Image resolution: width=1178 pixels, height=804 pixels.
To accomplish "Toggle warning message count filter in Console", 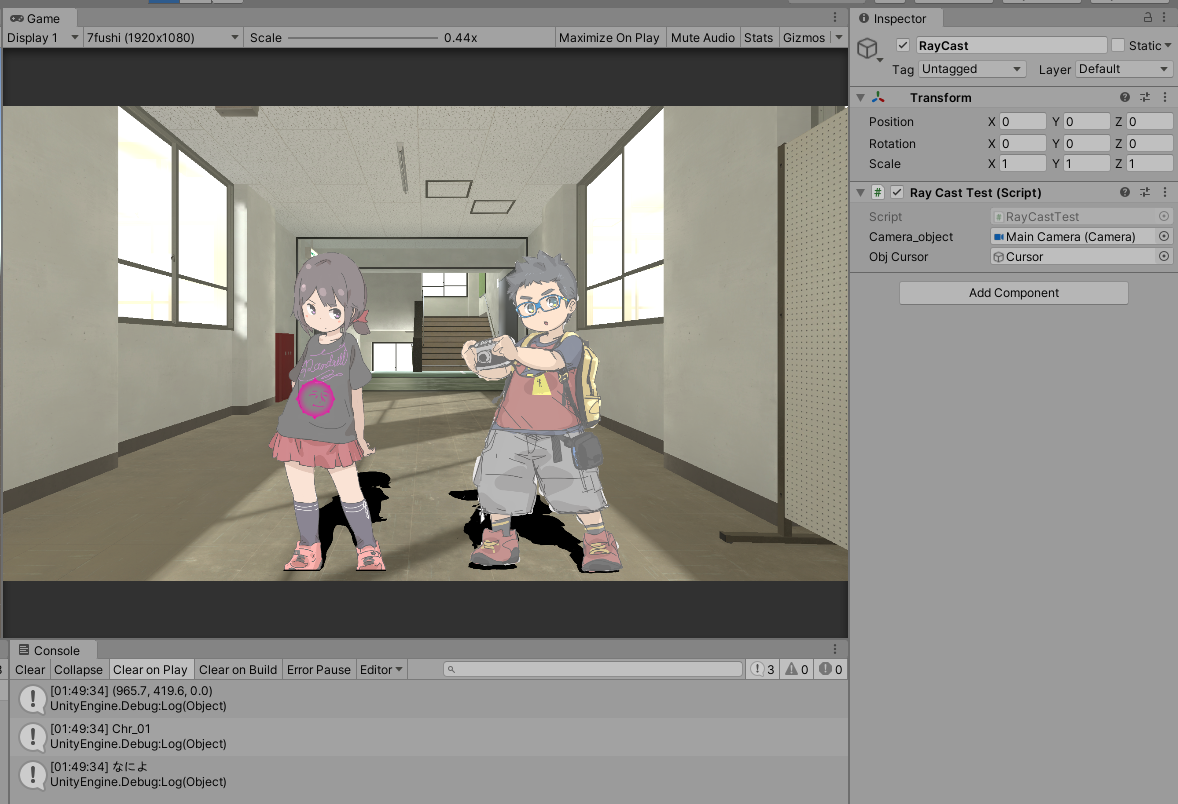I will 796,669.
